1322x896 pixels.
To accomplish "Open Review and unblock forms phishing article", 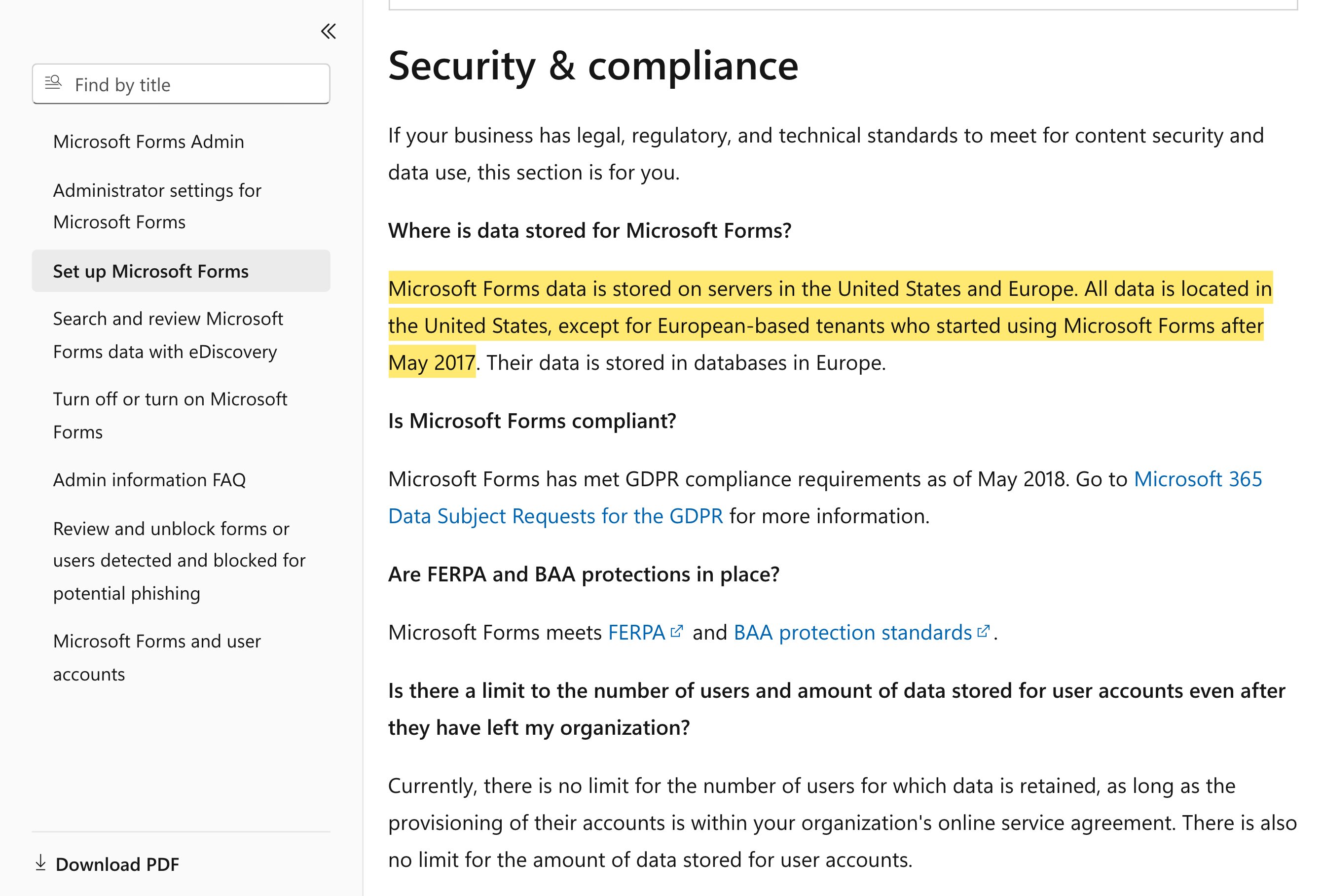I will point(179,561).
